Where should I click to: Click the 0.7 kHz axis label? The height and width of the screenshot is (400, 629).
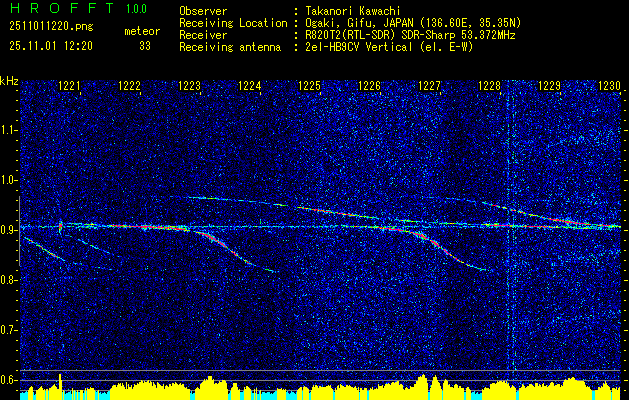click(x=9, y=330)
